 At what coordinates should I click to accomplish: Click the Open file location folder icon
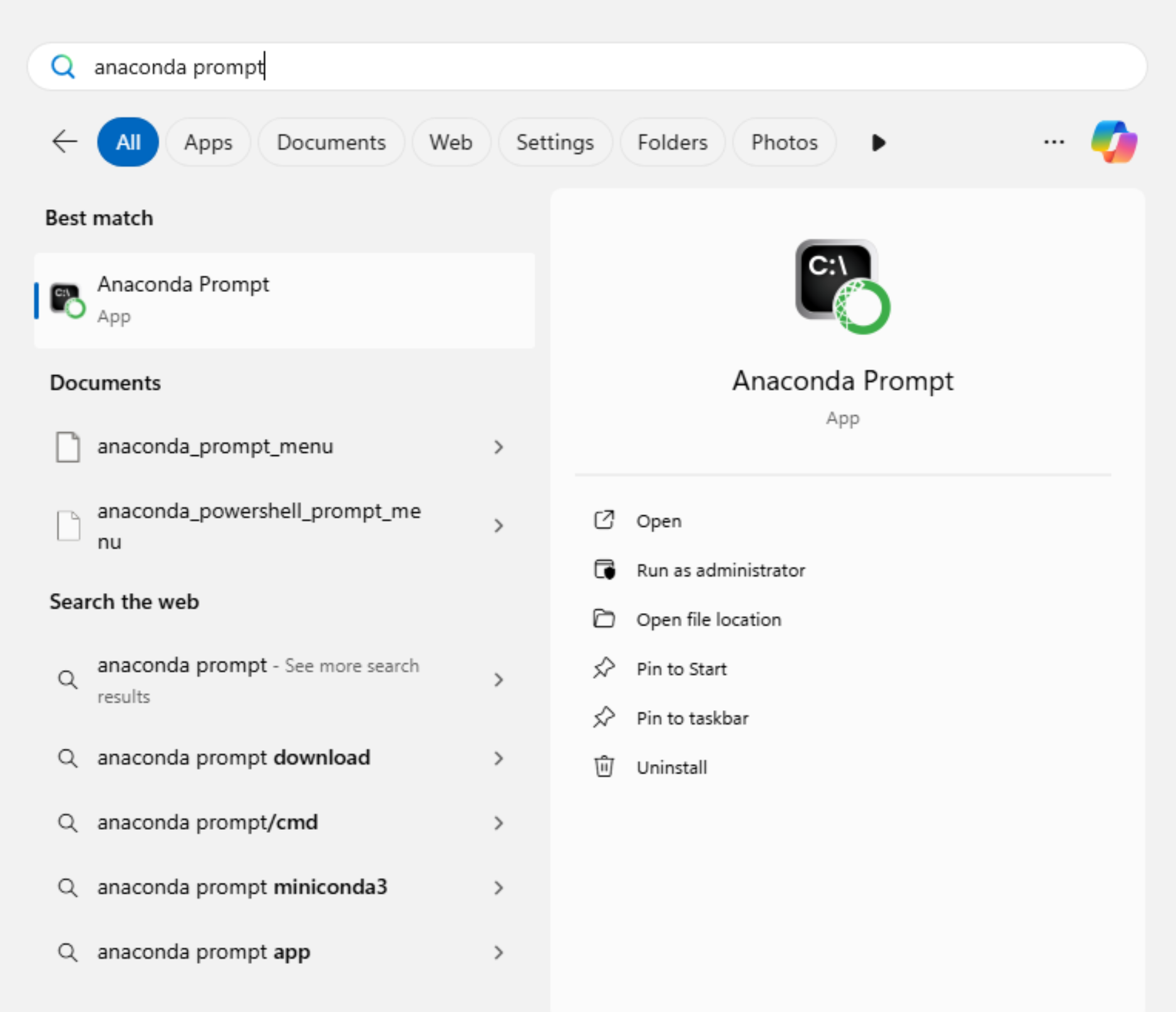tap(604, 619)
